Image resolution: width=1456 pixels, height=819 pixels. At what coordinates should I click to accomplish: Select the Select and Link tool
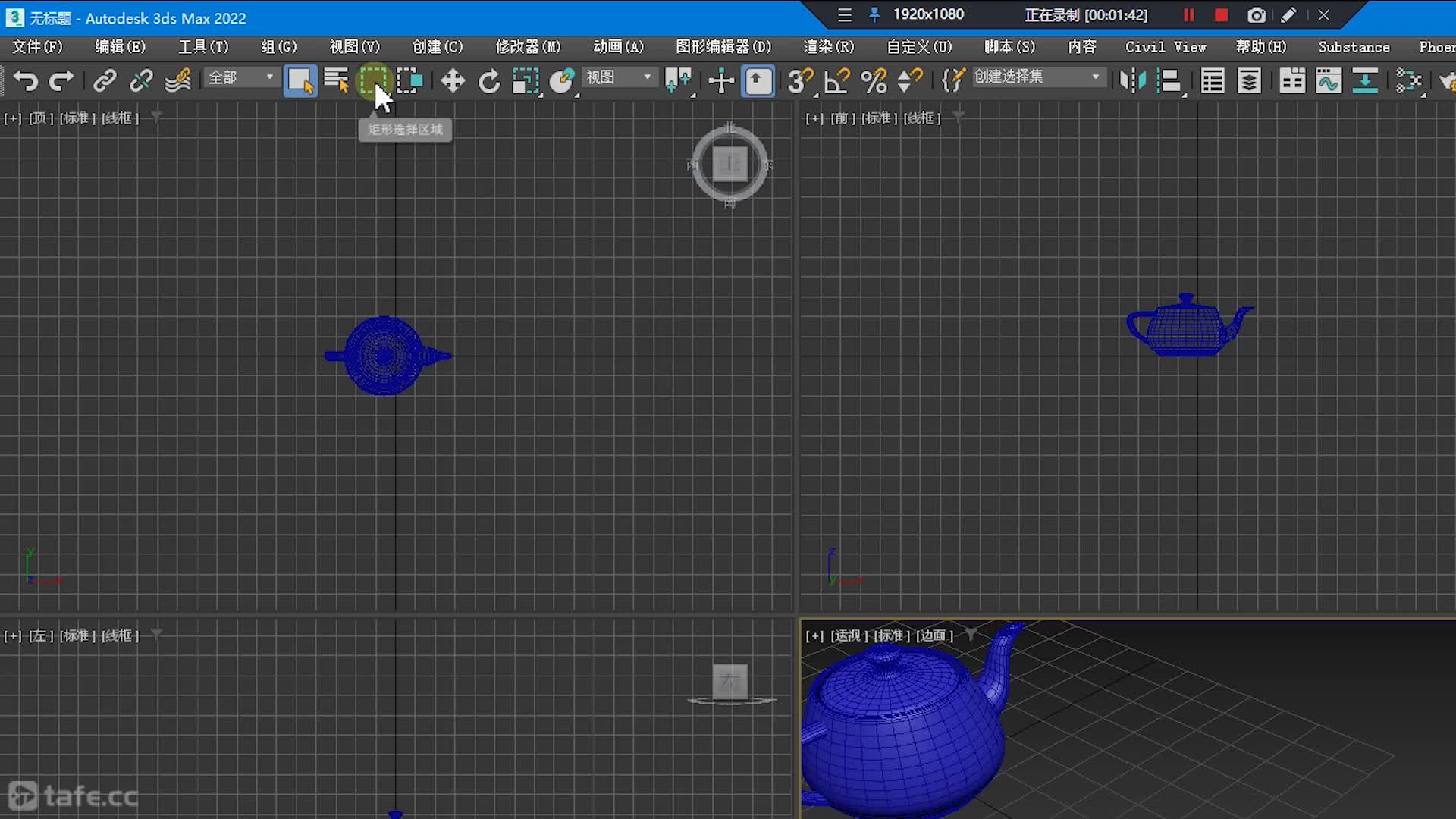[105, 80]
